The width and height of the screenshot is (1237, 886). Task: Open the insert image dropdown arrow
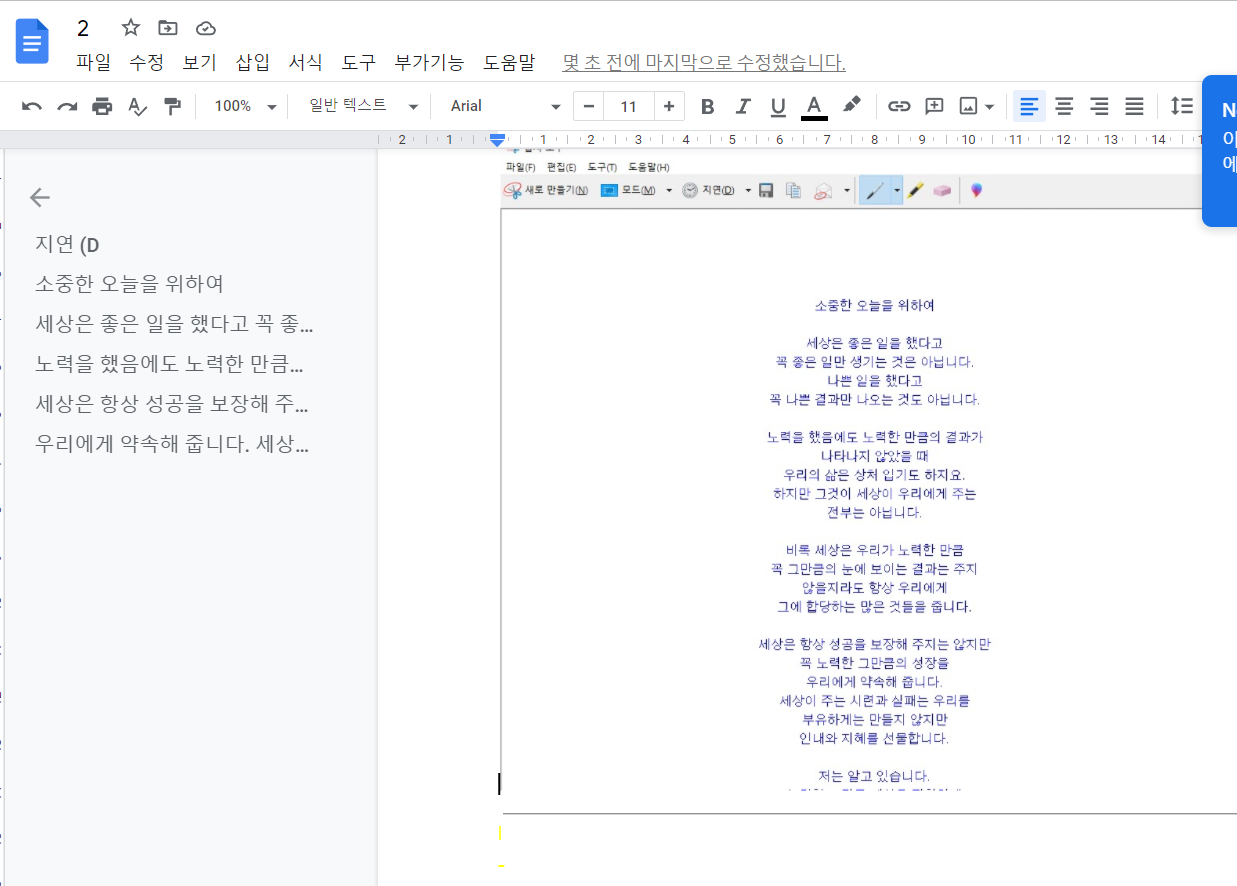tap(989, 106)
